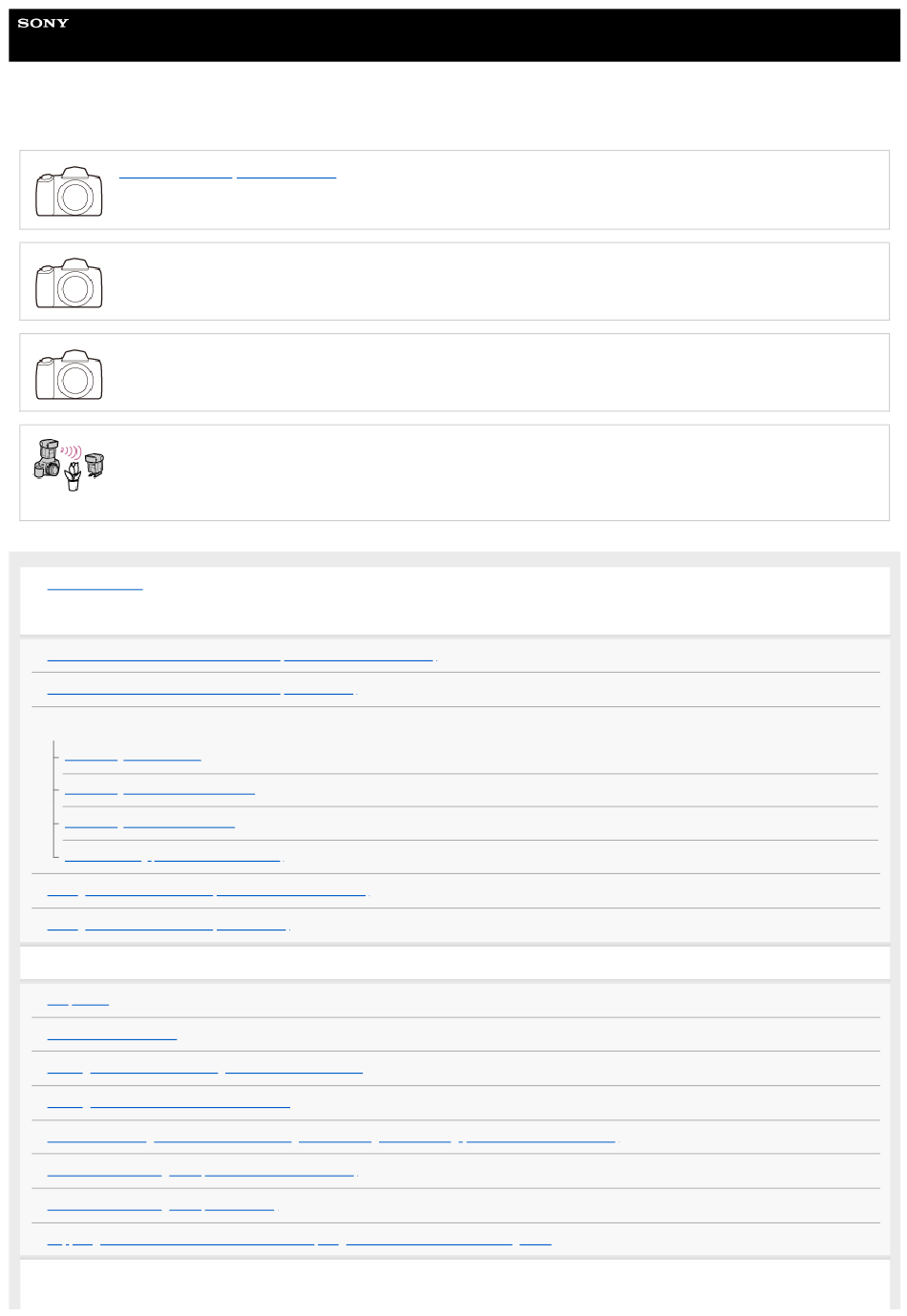The image size is (907, 1316).
Task: Open the link just below the nested group
Action: click(207, 892)
